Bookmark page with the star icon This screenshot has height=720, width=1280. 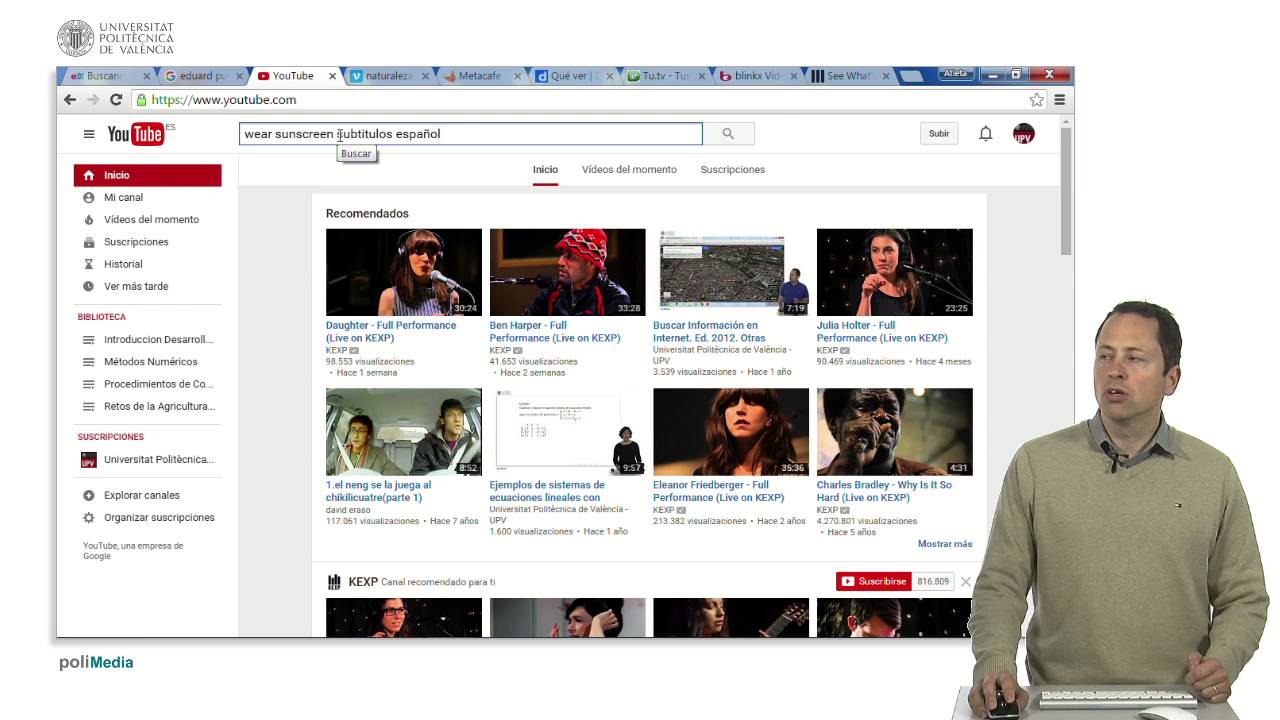point(1037,100)
